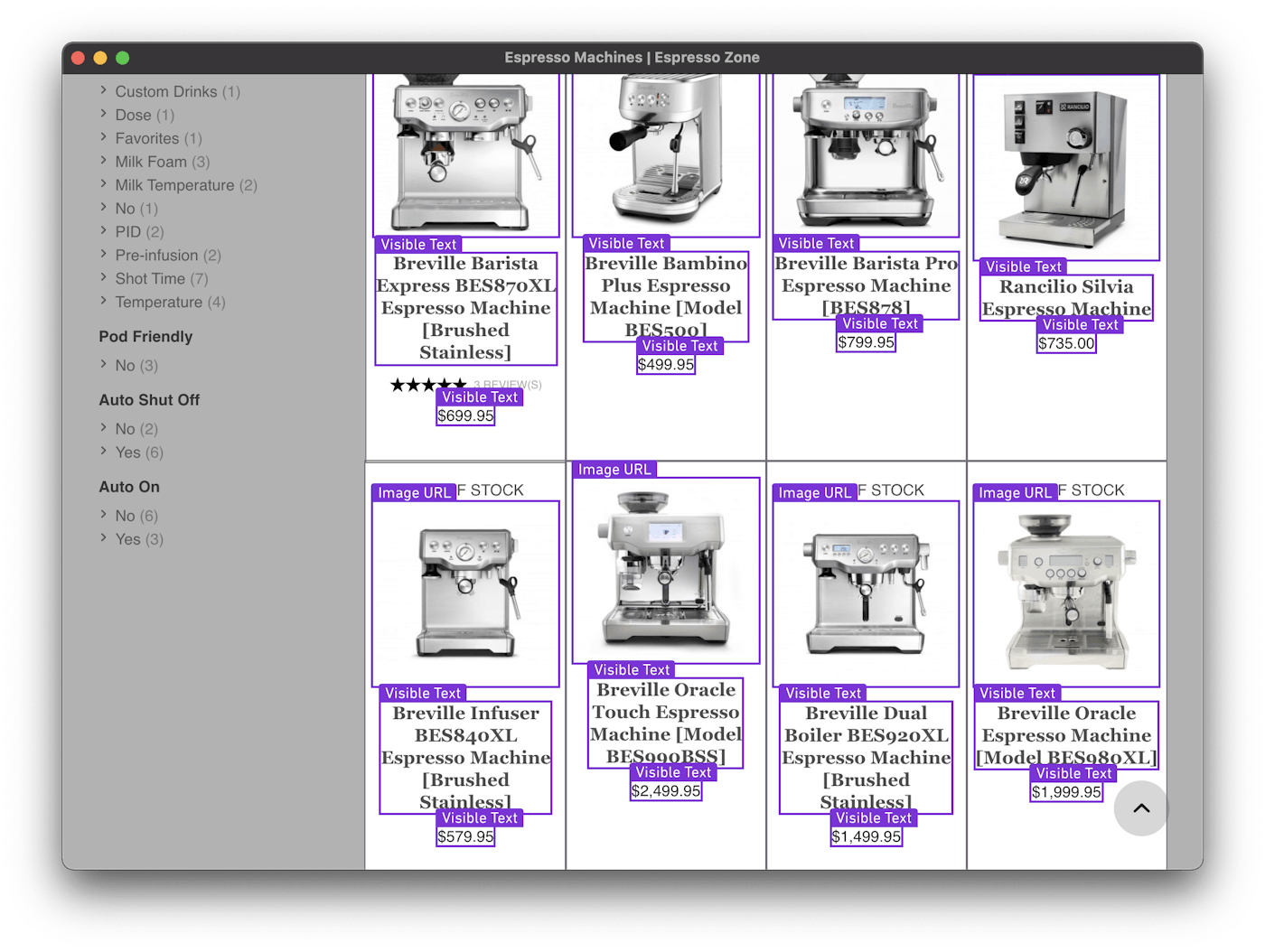
Task: Open the Breville Bambino Plus product image
Action: coord(666,155)
